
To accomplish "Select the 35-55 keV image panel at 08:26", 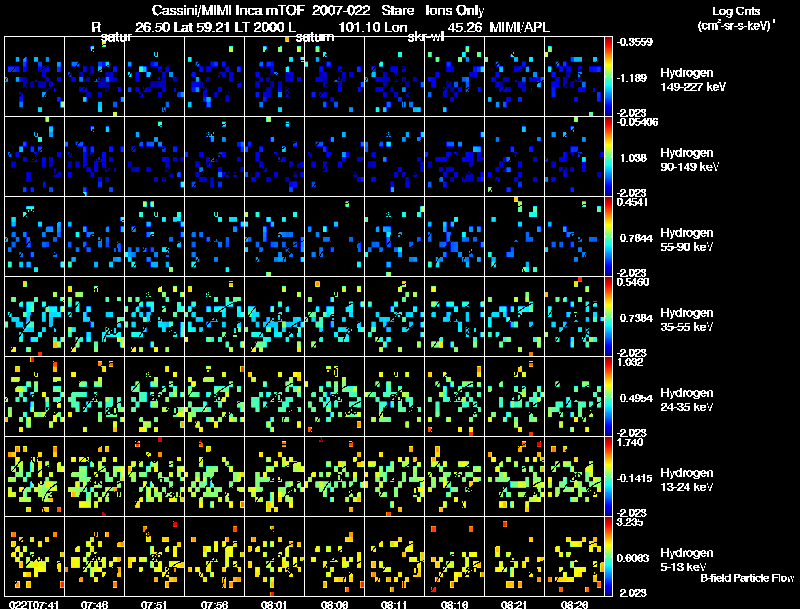I will point(574,317).
